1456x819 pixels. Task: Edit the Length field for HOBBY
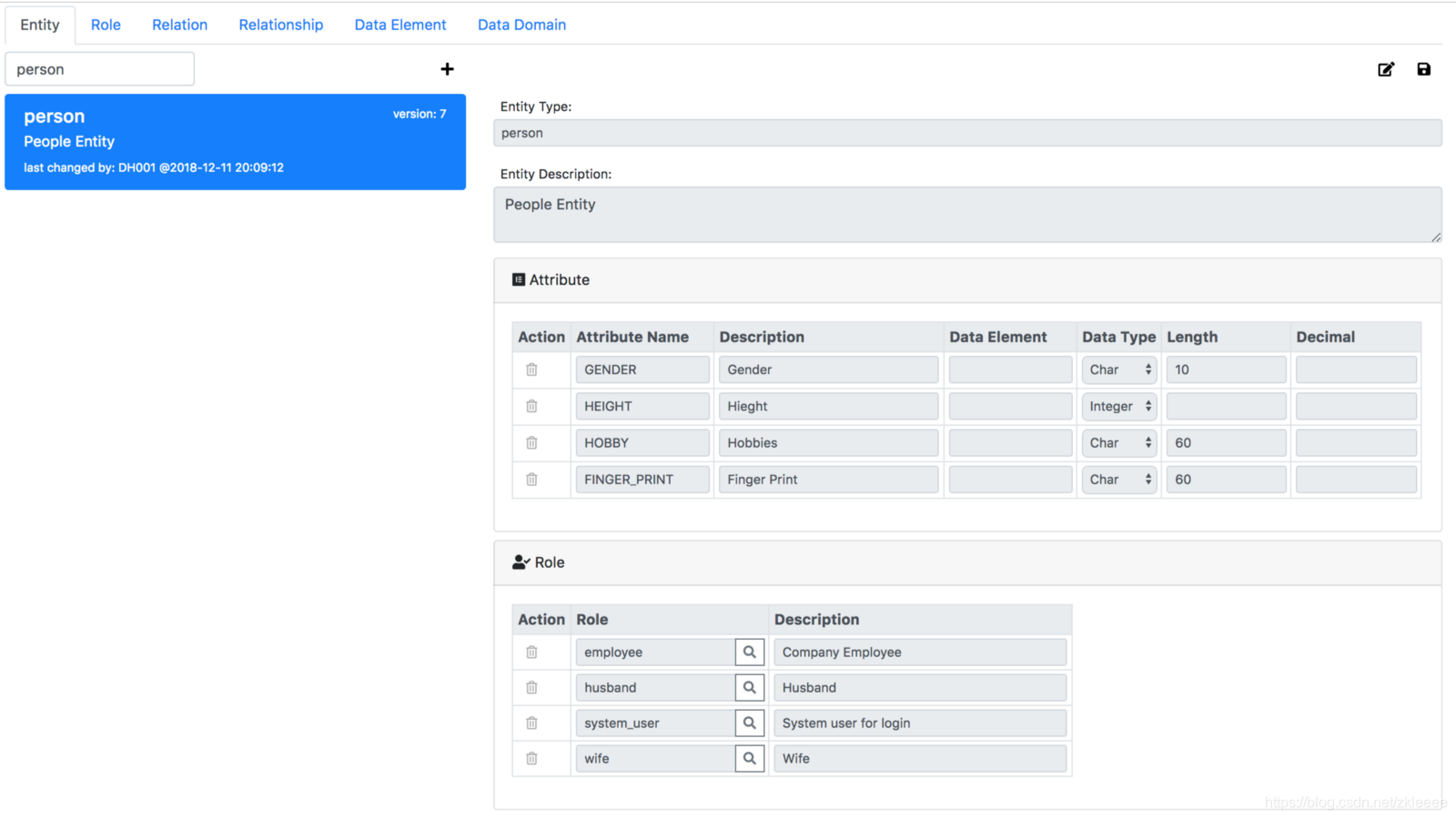tap(1226, 442)
